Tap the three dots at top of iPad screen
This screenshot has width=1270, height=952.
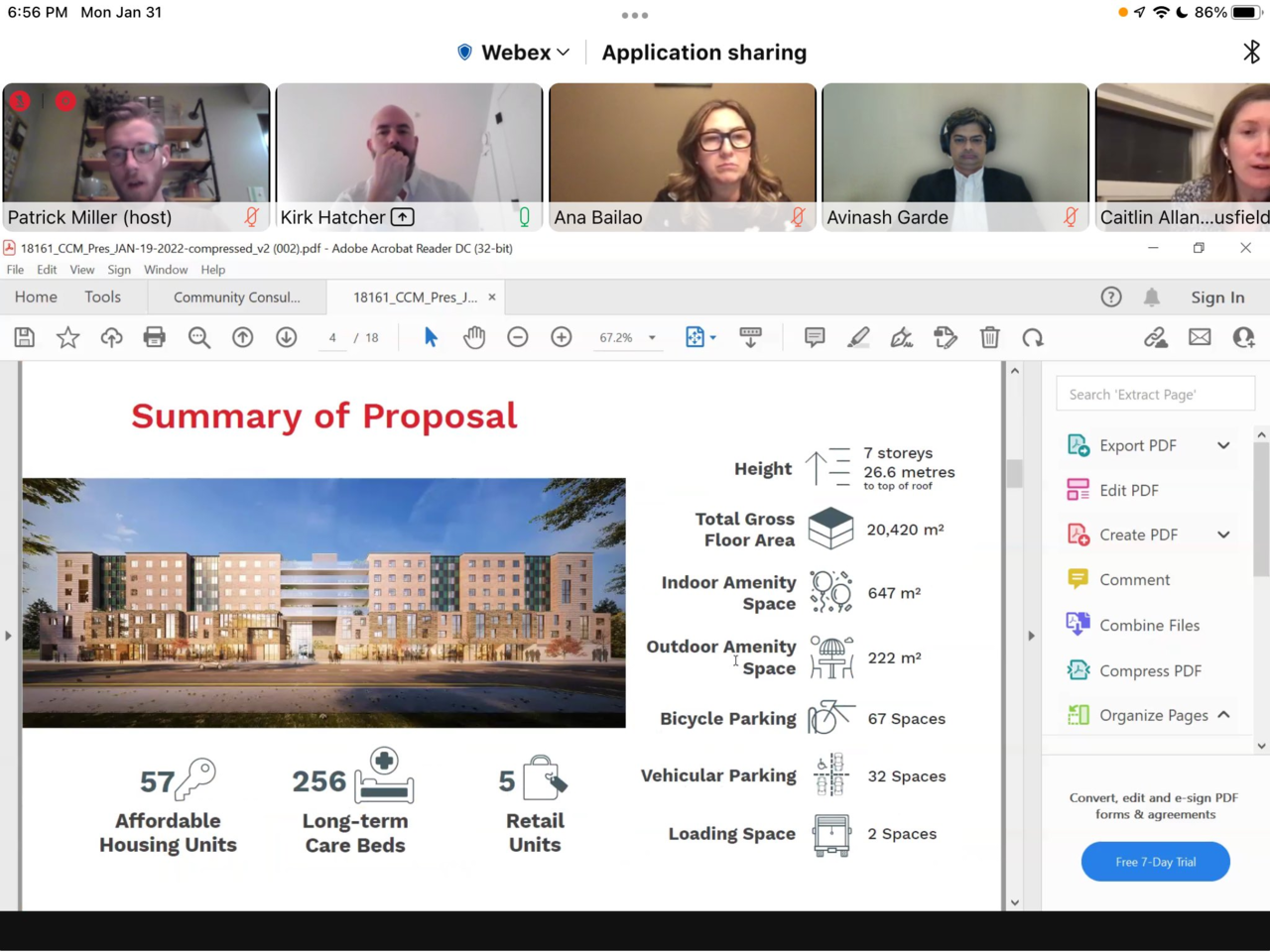point(635,15)
